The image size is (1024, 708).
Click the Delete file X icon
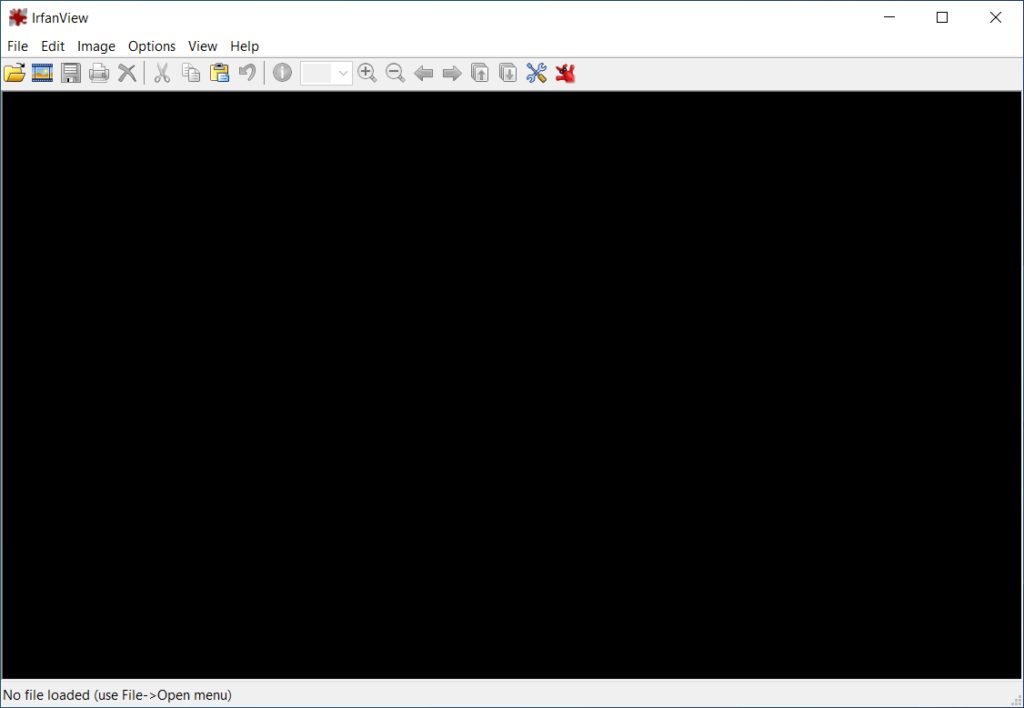point(127,72)
